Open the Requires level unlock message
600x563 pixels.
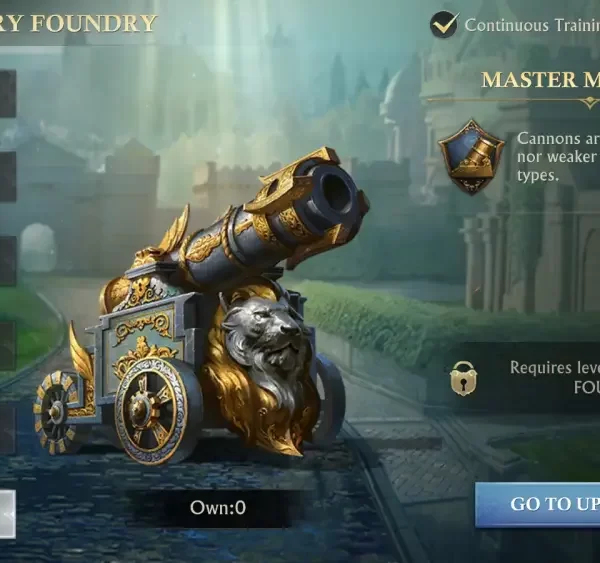pyautogui.click(x=555, y=377)
